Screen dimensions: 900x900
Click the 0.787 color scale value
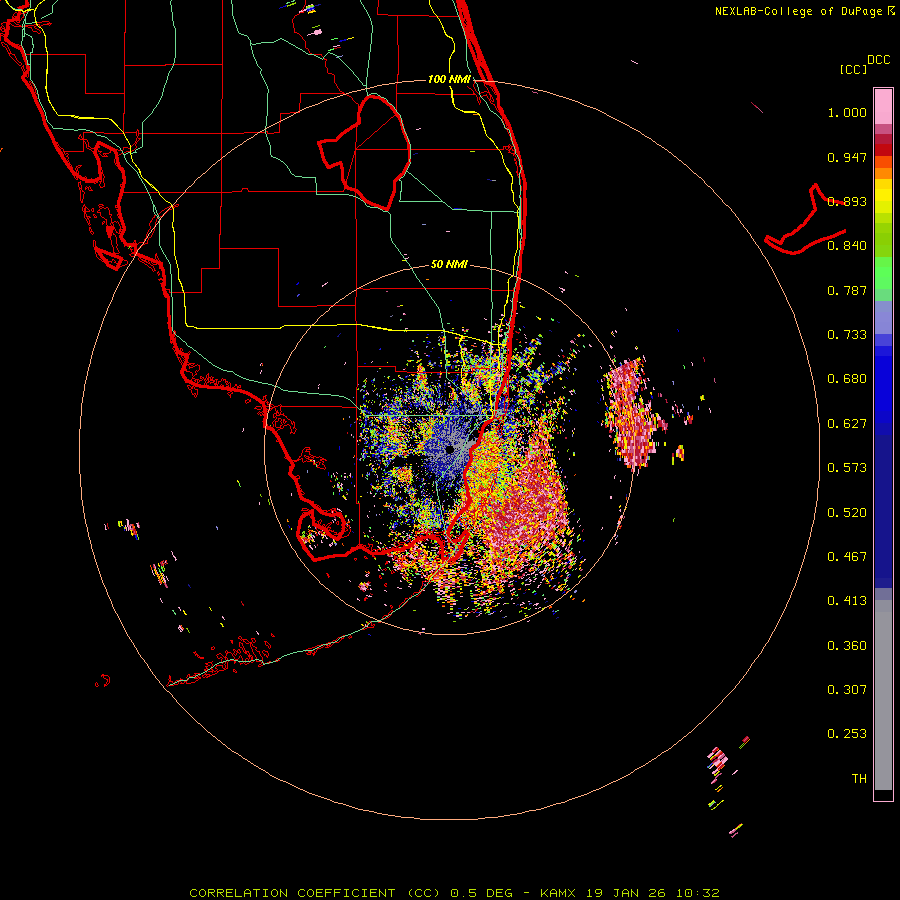[x=847, y=290]
